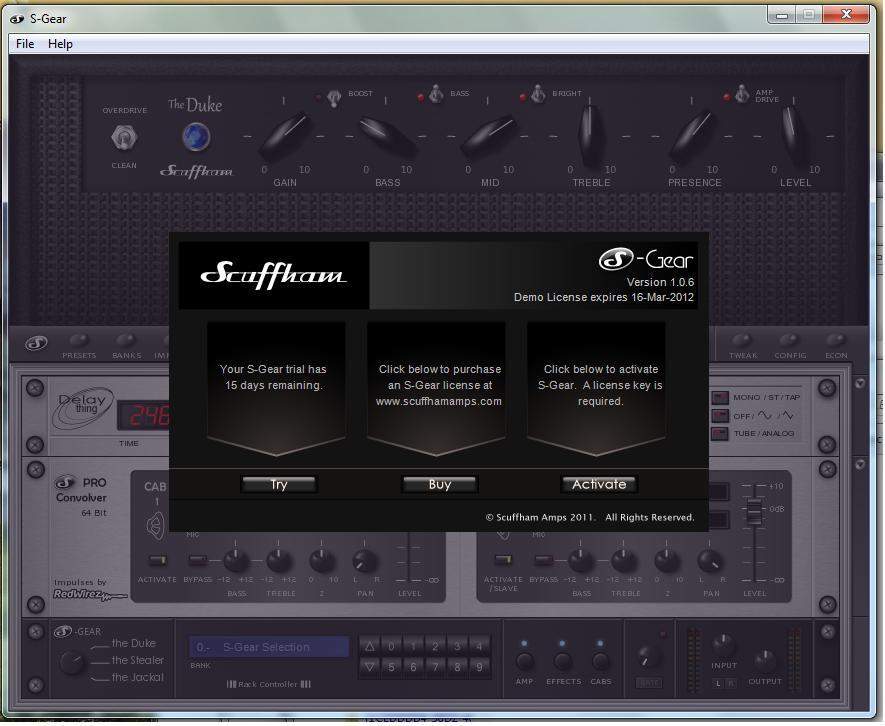This screenshot has height=726, width=885.
Task: Open the Config panel icon
Action: coord(790,342)
